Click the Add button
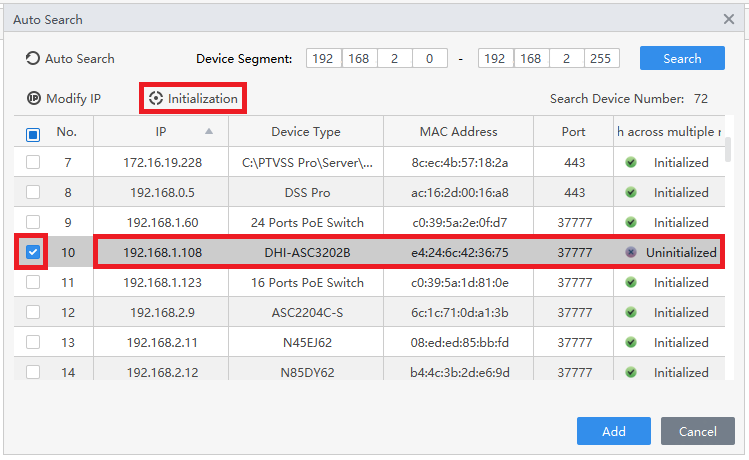 point(613,432)
